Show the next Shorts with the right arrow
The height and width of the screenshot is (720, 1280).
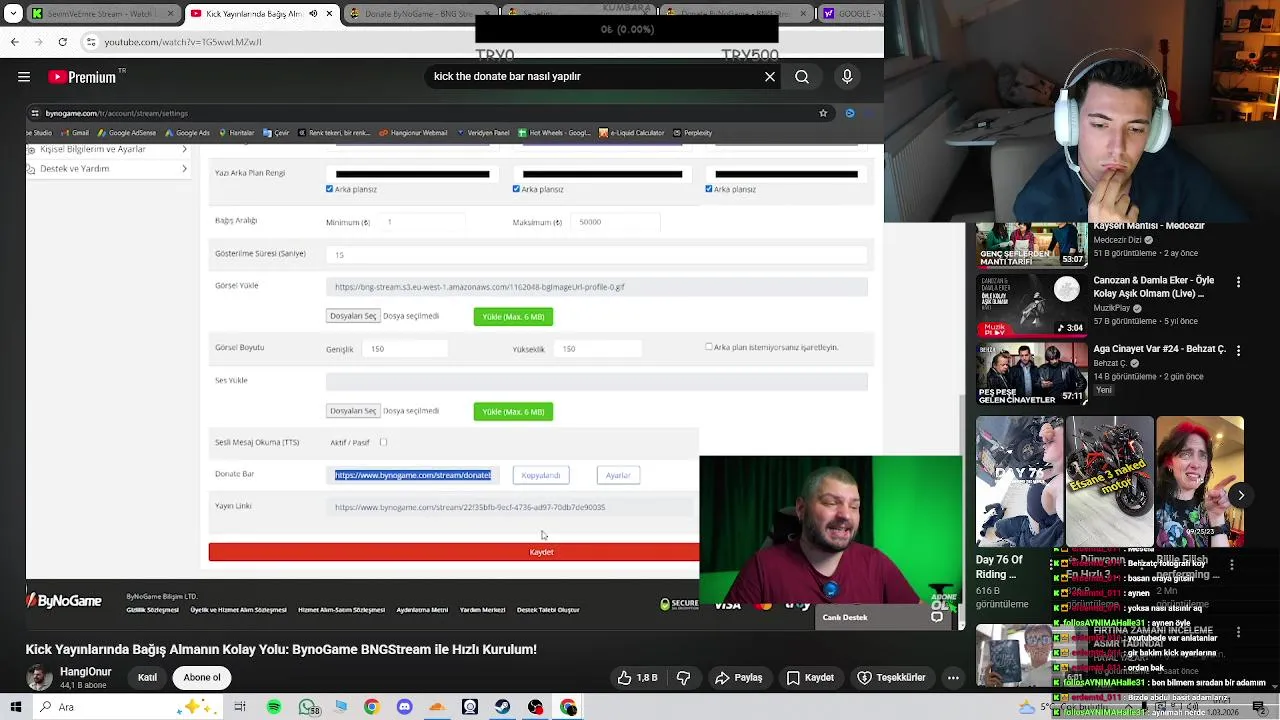coord(1241,495)
